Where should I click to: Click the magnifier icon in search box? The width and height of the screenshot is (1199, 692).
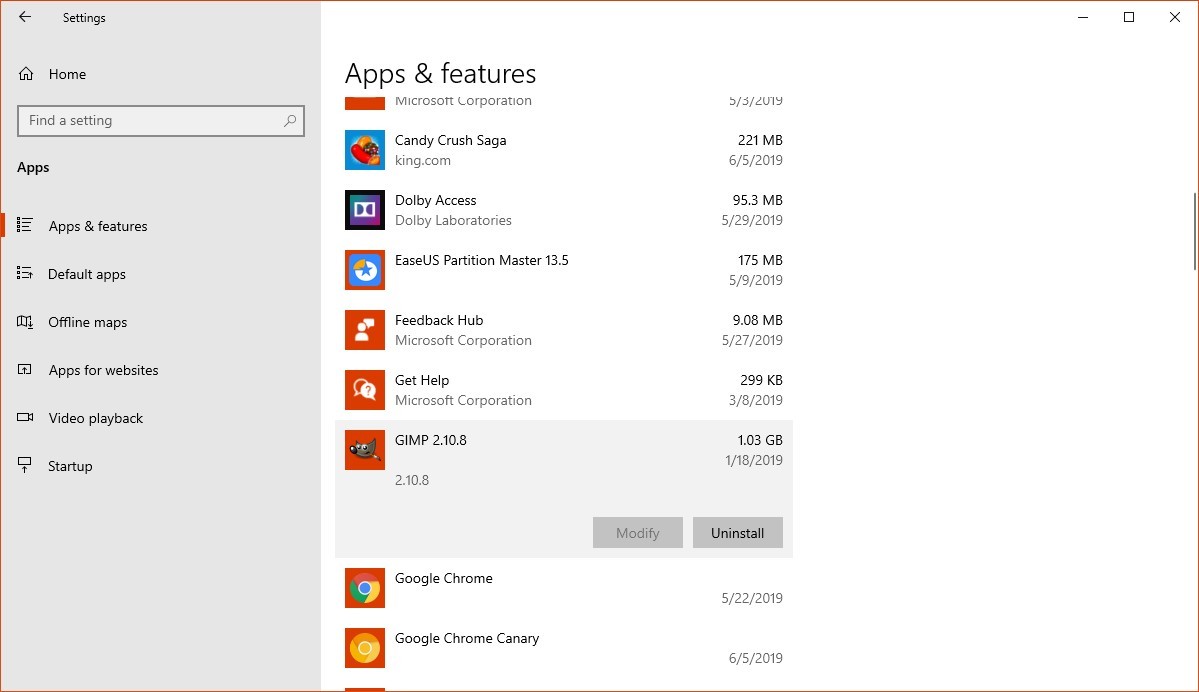point(290,121)
